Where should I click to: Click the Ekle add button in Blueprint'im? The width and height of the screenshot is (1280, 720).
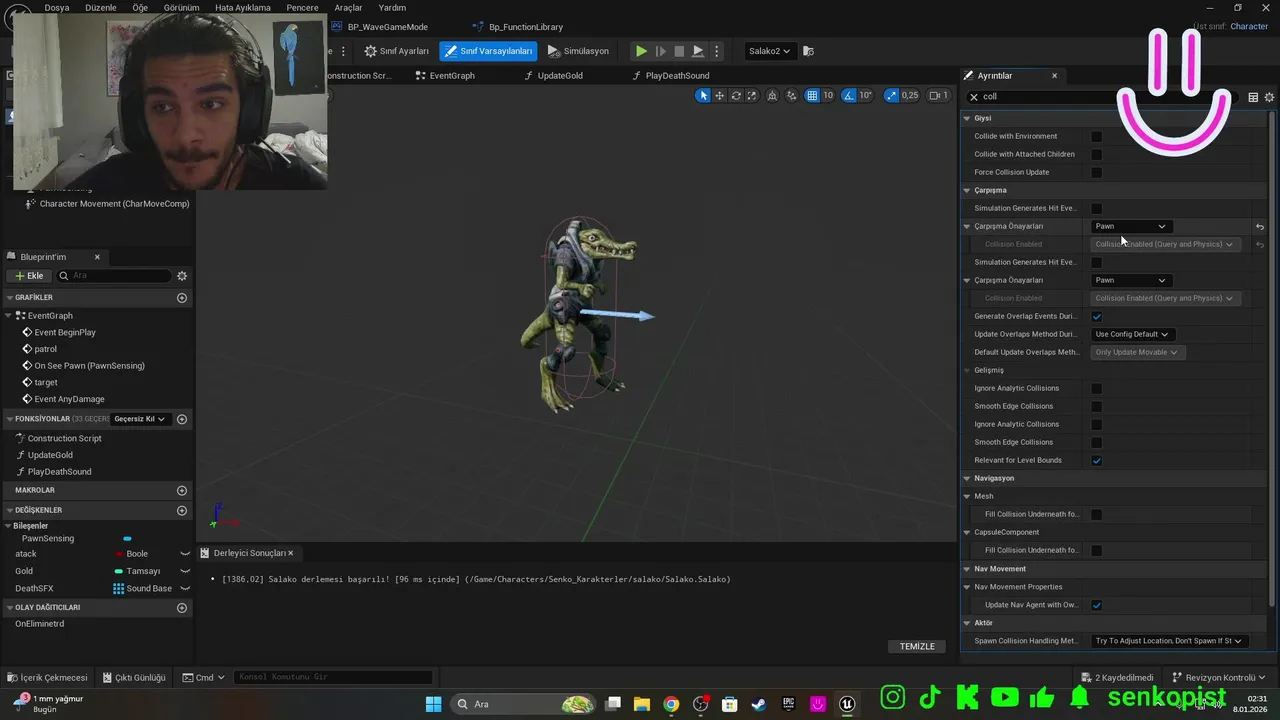pyautogui.click(x=29, y=276)
